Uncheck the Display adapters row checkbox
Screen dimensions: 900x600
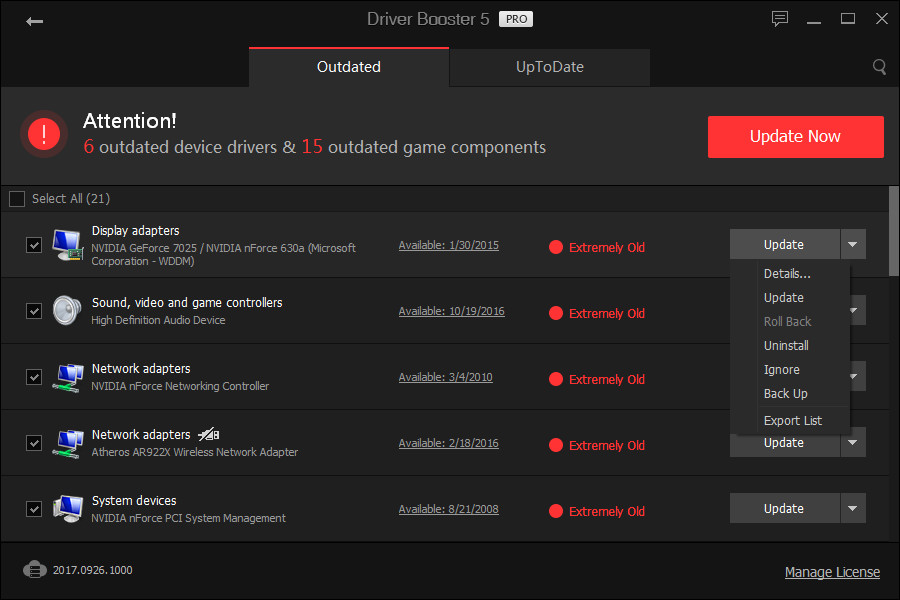pyautogui.click(x=33, y=244)
